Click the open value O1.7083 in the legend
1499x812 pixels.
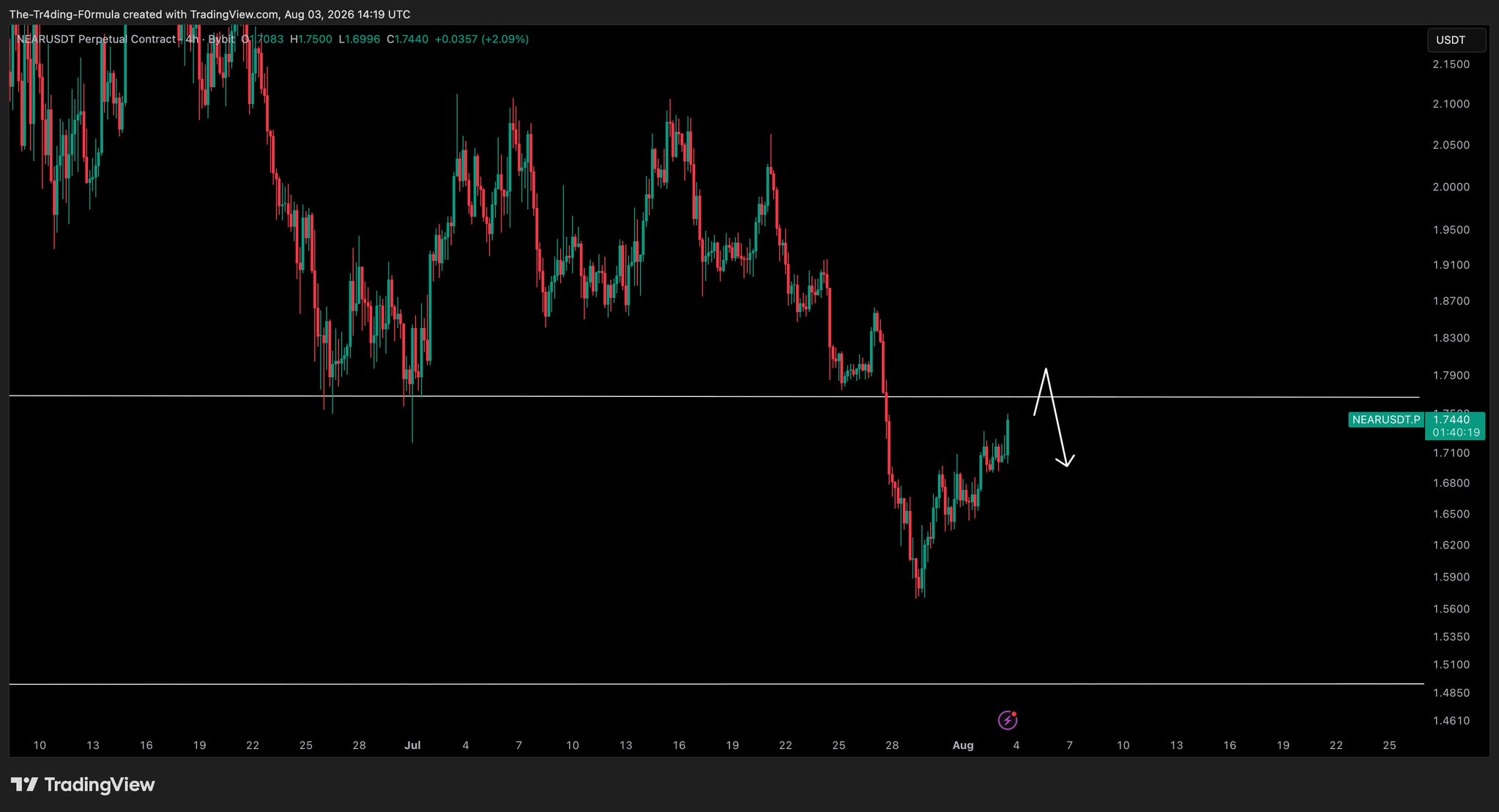pos(262,39)
